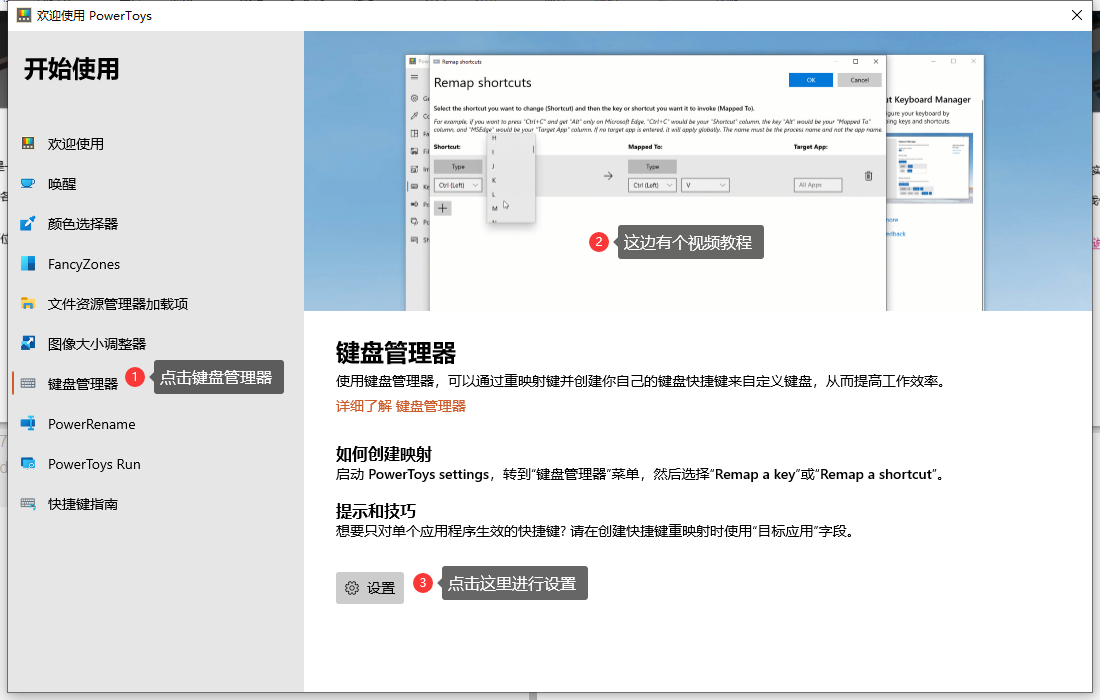
Task: Click the FancyZones layout icon
Action: 28,264
